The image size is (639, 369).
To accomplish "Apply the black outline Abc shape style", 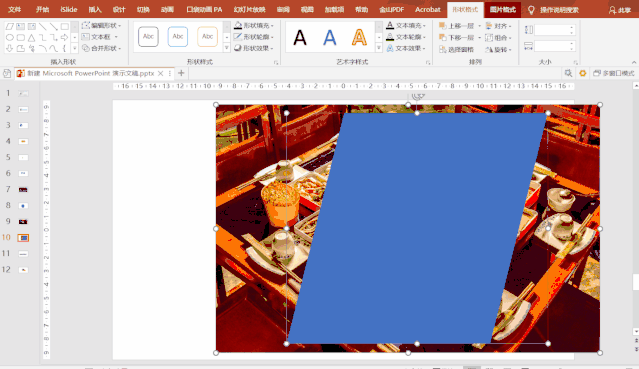I will tap(148, 37).
